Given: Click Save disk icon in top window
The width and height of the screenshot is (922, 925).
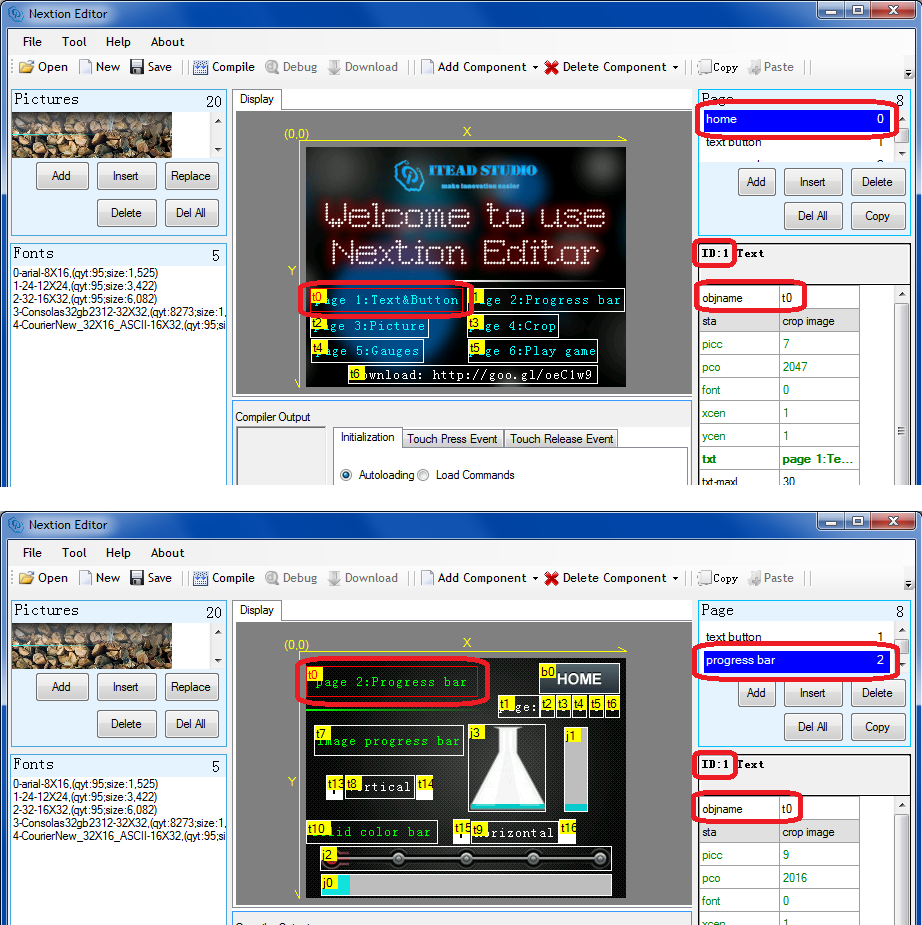Looking at the screenshot, I should click(137, 67).
